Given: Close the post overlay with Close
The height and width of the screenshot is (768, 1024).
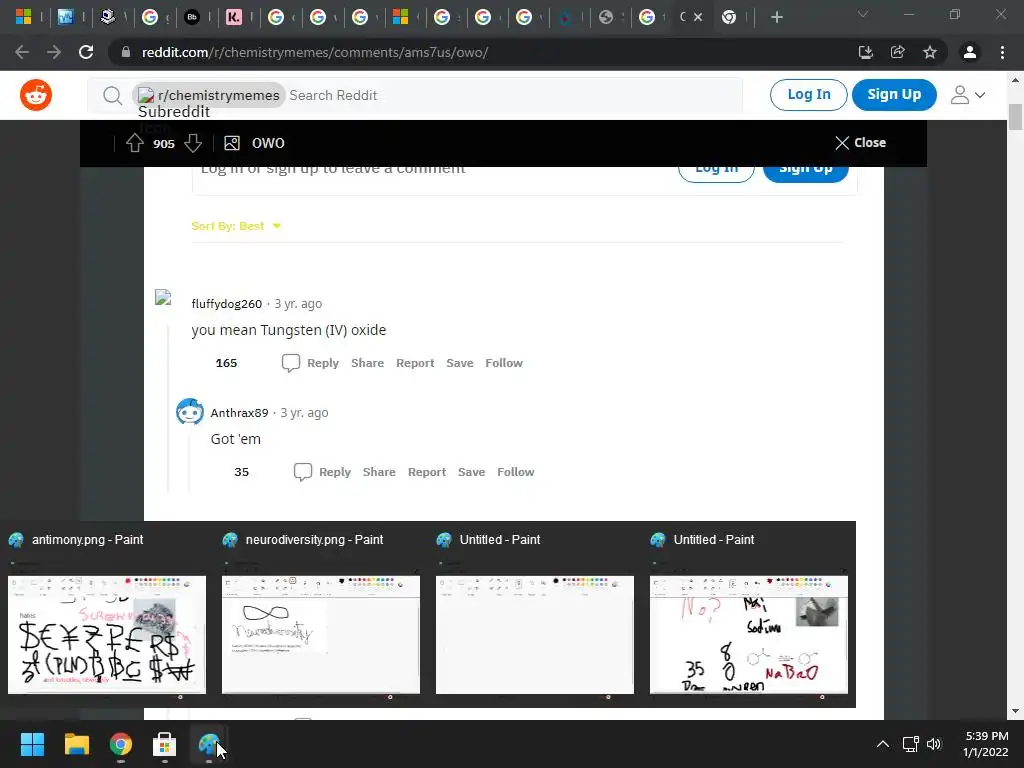Looking at the screenshot, I should click(x=860, y=142).
